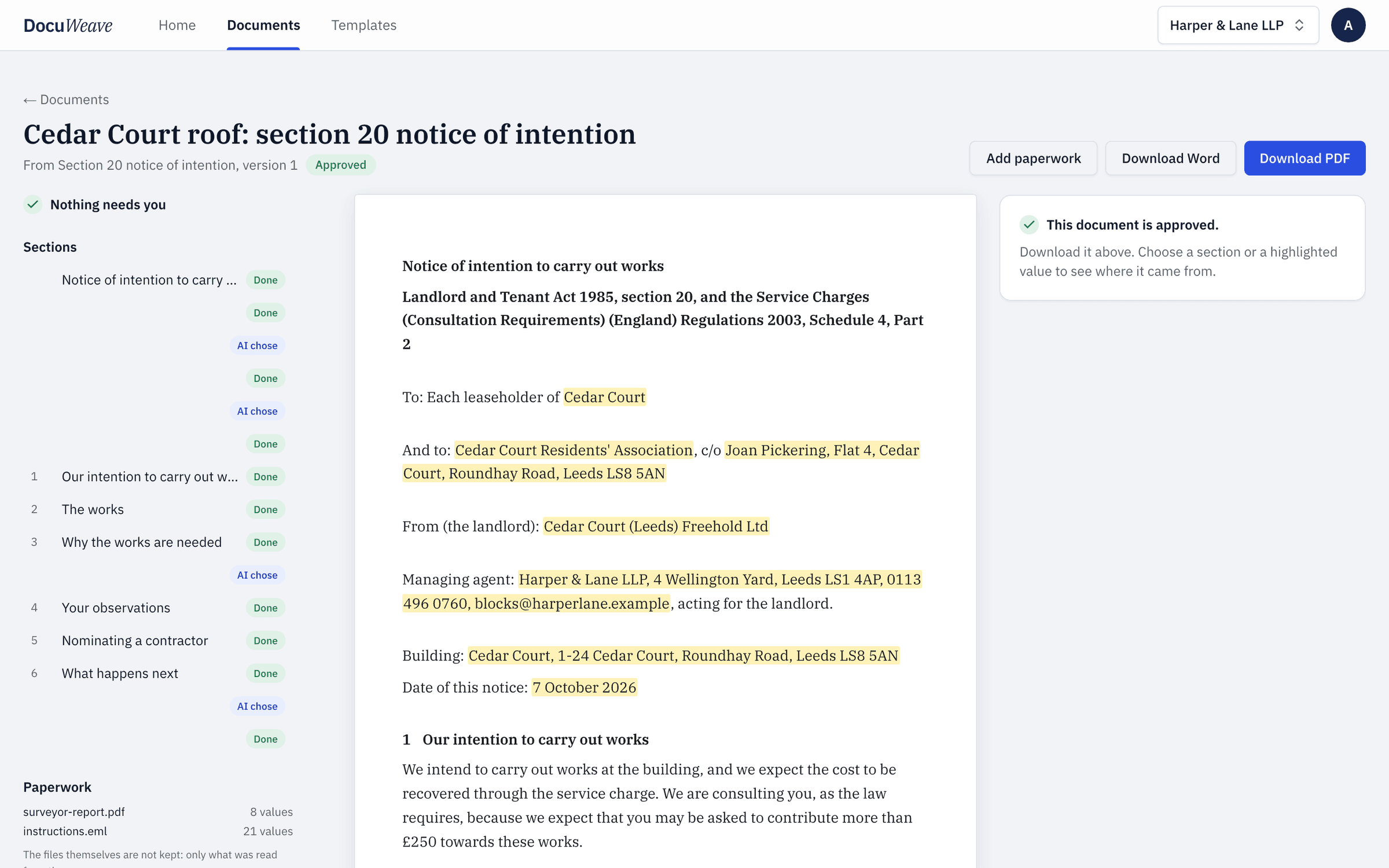The width and height of the screenshot is (1389, 868).
Task: Click highlighted Cedar Court (Leeds) Freehold Ltd
Action: point(656,526)
